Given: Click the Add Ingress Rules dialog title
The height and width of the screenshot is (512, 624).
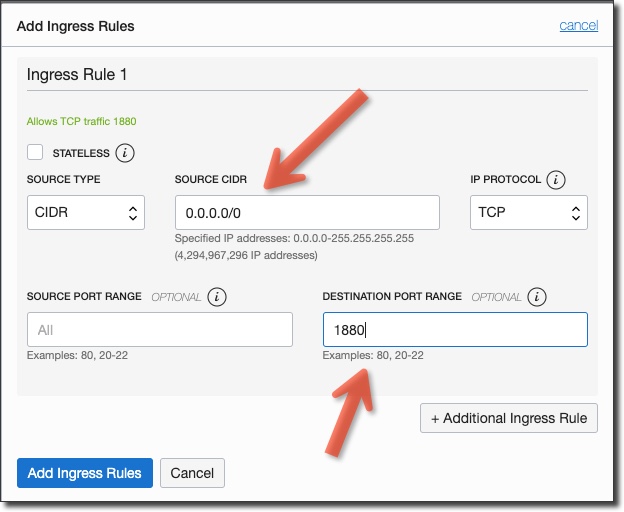Looking at the screenshot, I should click(x=75, y=25).
